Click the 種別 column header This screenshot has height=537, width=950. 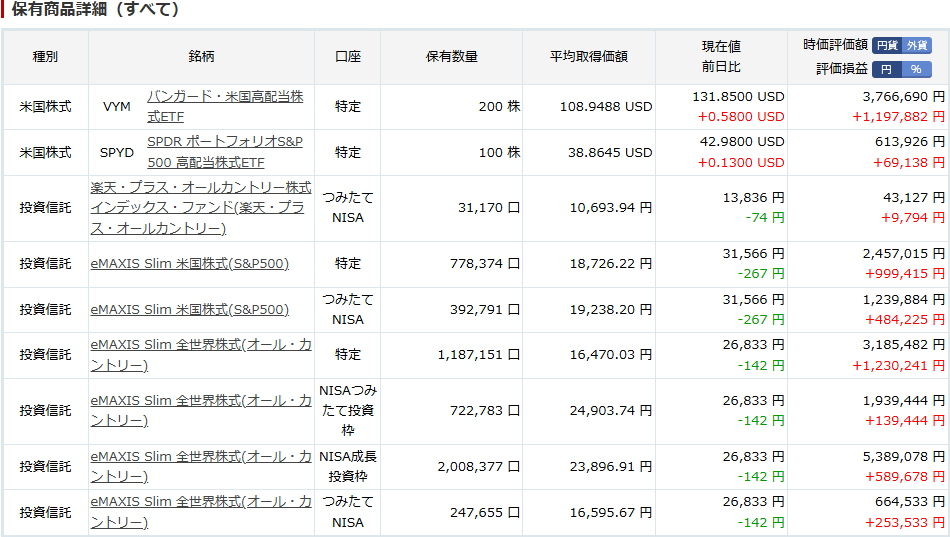(x=45, y=57)
